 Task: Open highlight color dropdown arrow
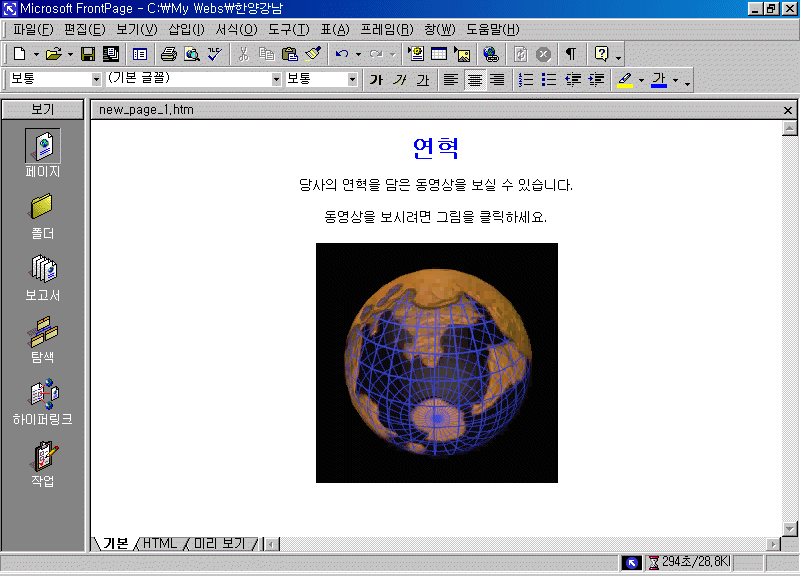pyautogui.click(x=641, y=80)
